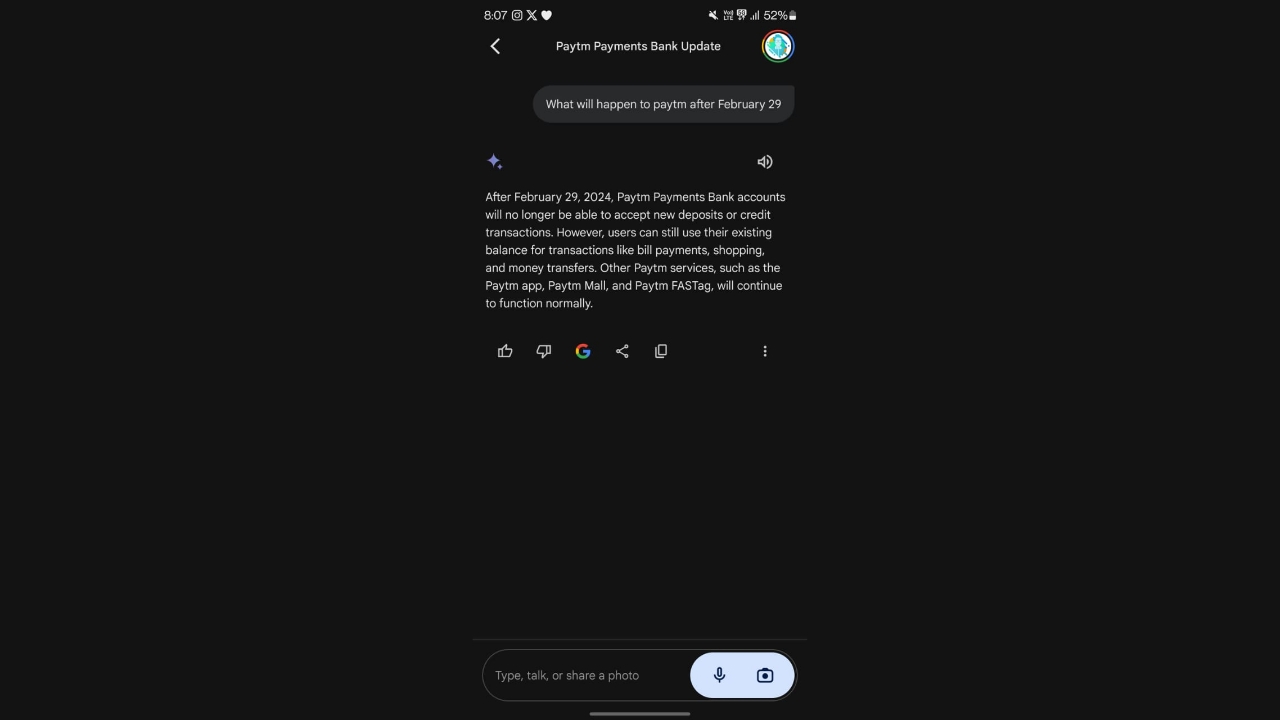Screen dimensions: 1280x720
Task: Tap the user prompt about February 29
Action: 663,104
